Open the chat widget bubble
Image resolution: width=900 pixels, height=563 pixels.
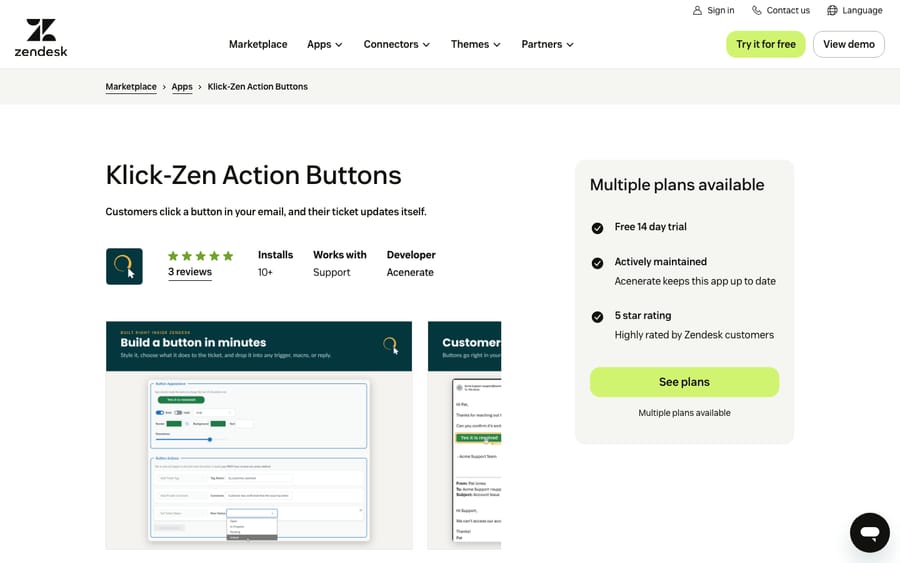pyautogui.click(x=870, y=533)
